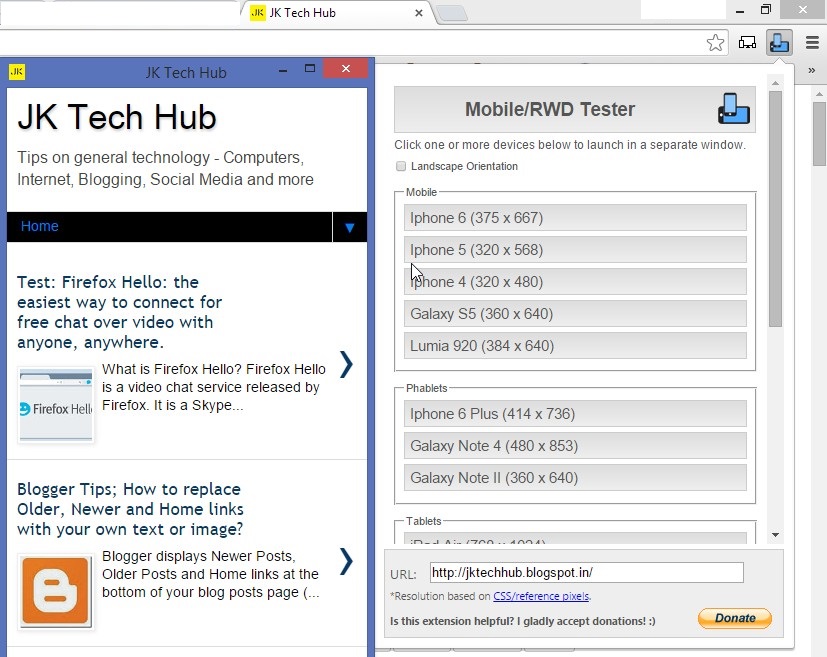Launch the Iphone 6 (375 x 667) device

pyautogui.click(x=575, y=218)
